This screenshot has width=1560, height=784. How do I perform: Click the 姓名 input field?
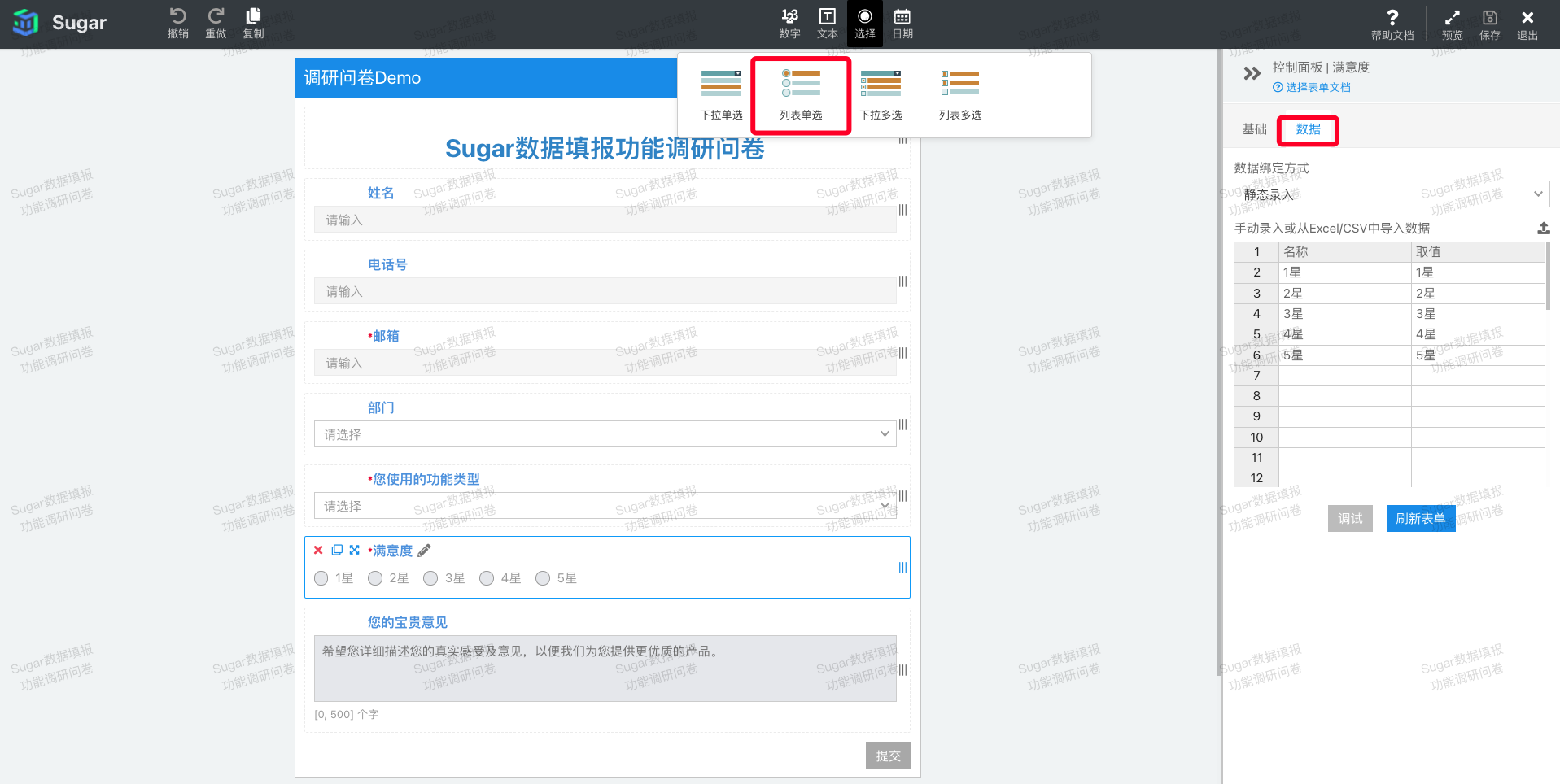605,220
